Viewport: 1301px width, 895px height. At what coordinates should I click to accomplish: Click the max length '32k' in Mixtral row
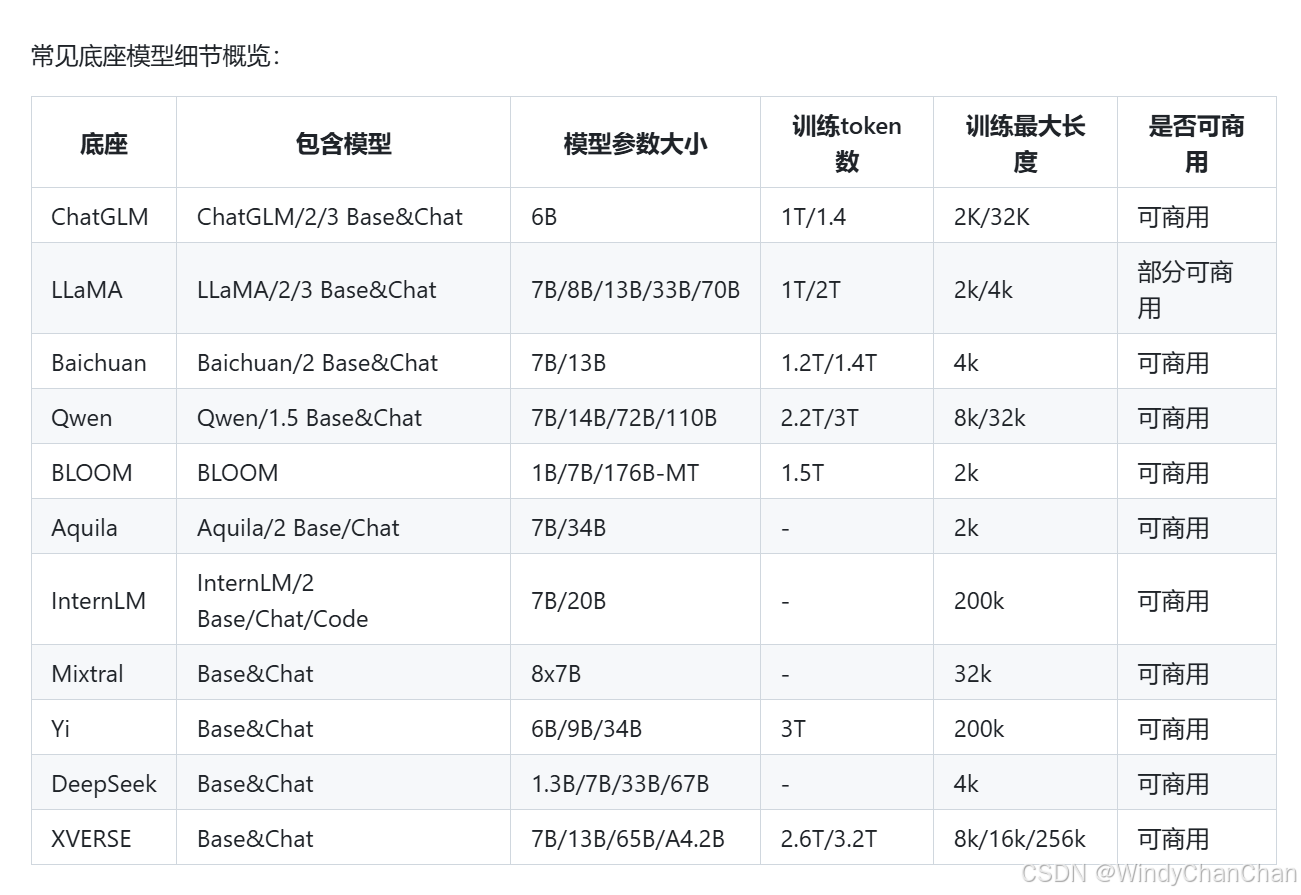(x=972, y=674)
